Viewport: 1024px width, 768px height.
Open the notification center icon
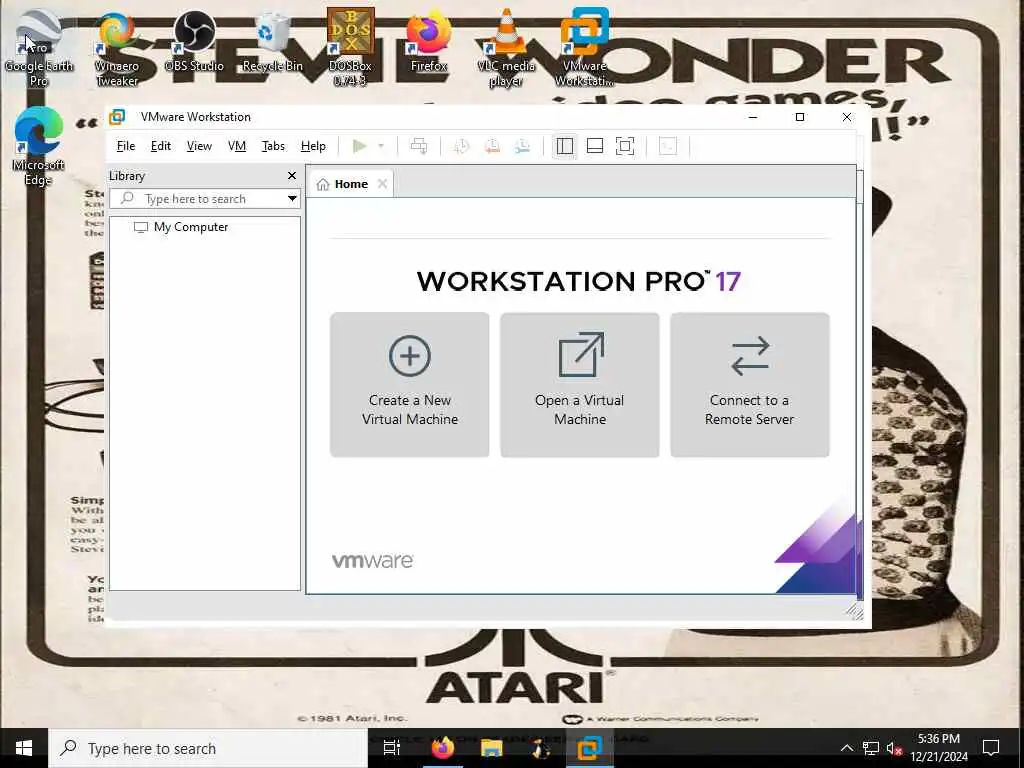(991, 748)
